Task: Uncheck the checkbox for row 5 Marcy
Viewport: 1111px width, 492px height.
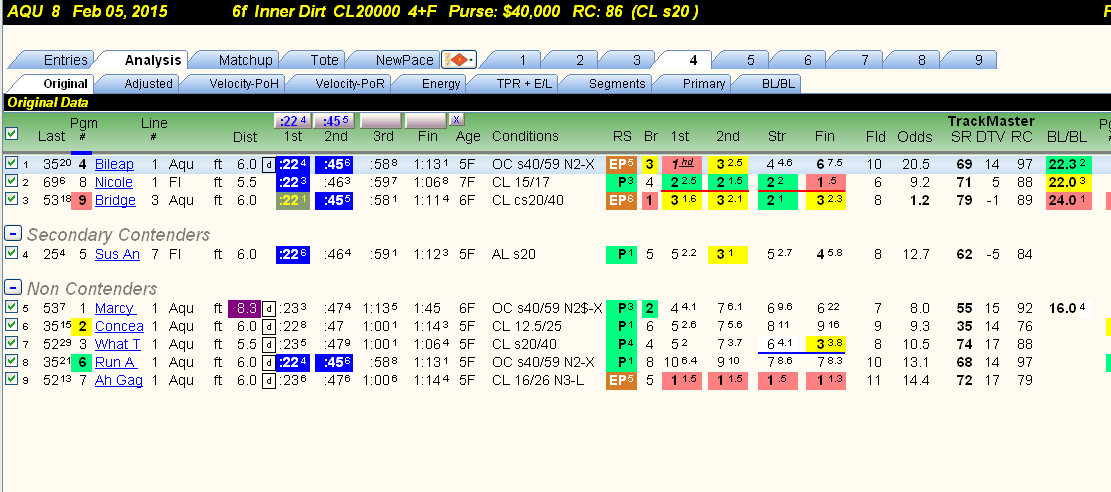Action: pyautogui.click(x=11, y=308)
